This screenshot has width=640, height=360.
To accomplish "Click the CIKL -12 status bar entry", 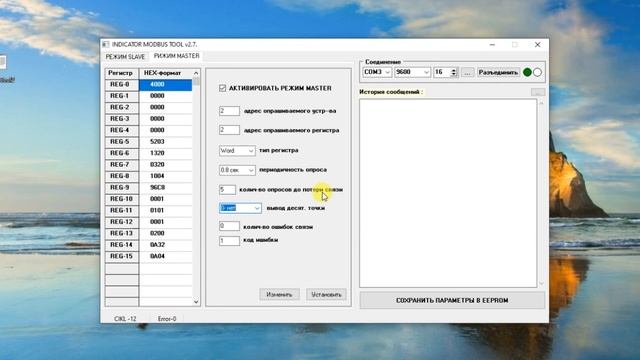I will pyautogui.click(x=125, y=319).
